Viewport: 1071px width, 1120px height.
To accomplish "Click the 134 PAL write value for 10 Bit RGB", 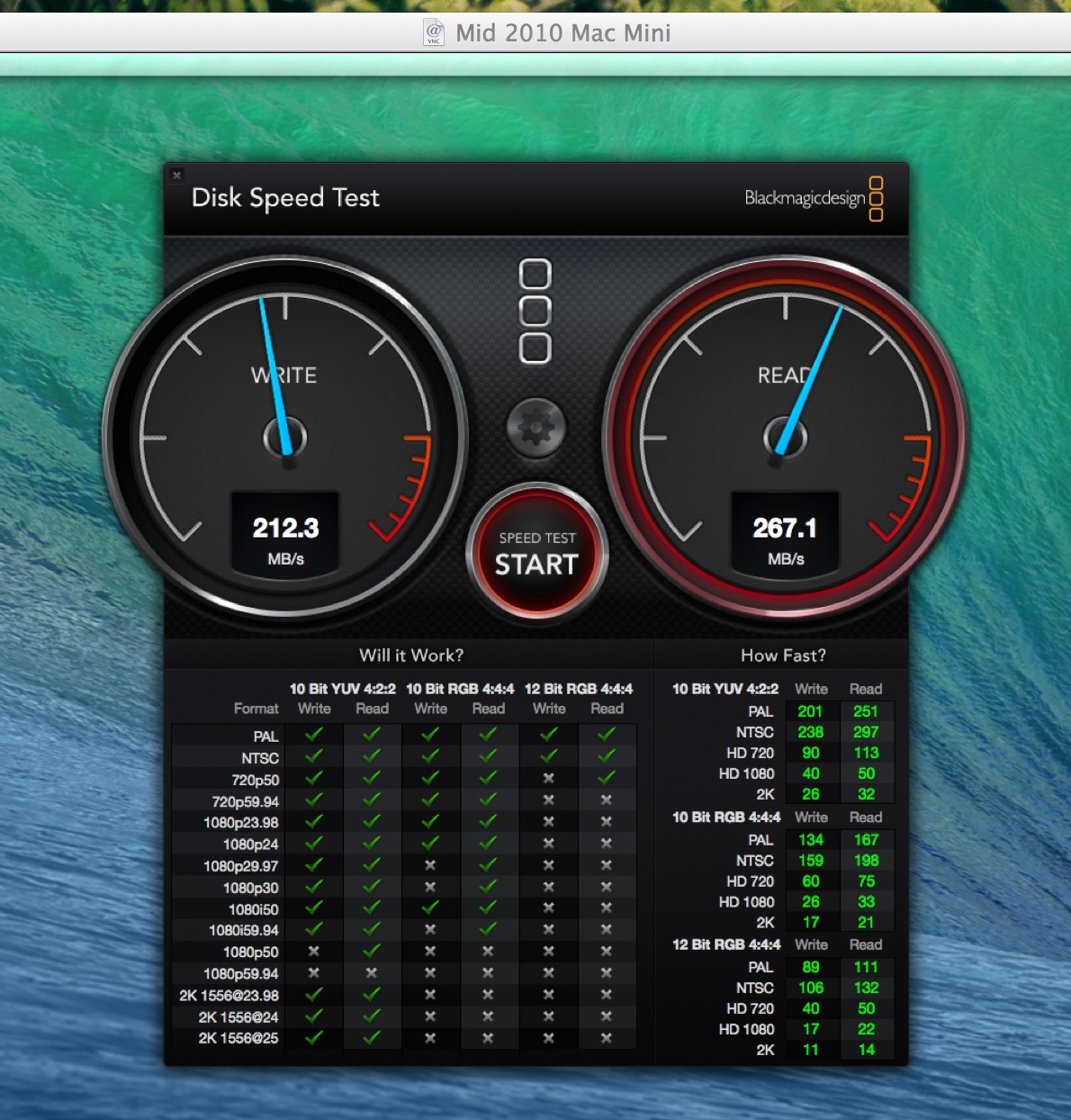I will pos(810,840).
